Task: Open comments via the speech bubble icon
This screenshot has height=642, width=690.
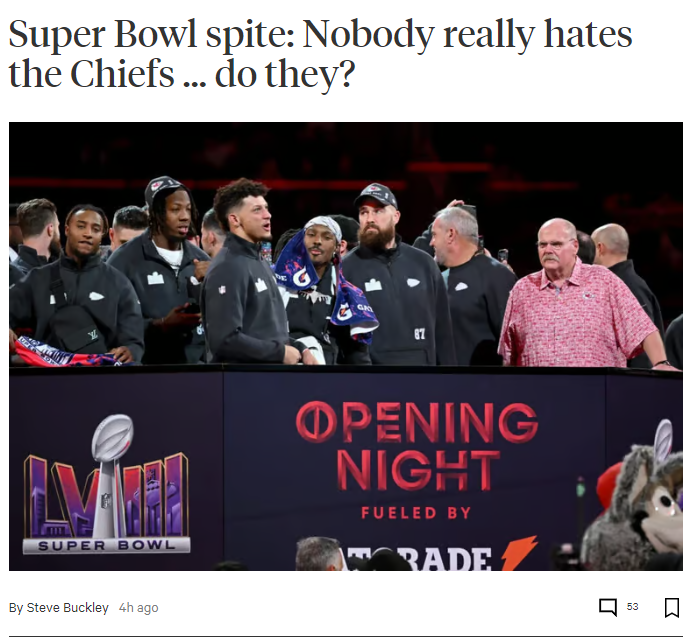Action: click(x=608, y=607)
